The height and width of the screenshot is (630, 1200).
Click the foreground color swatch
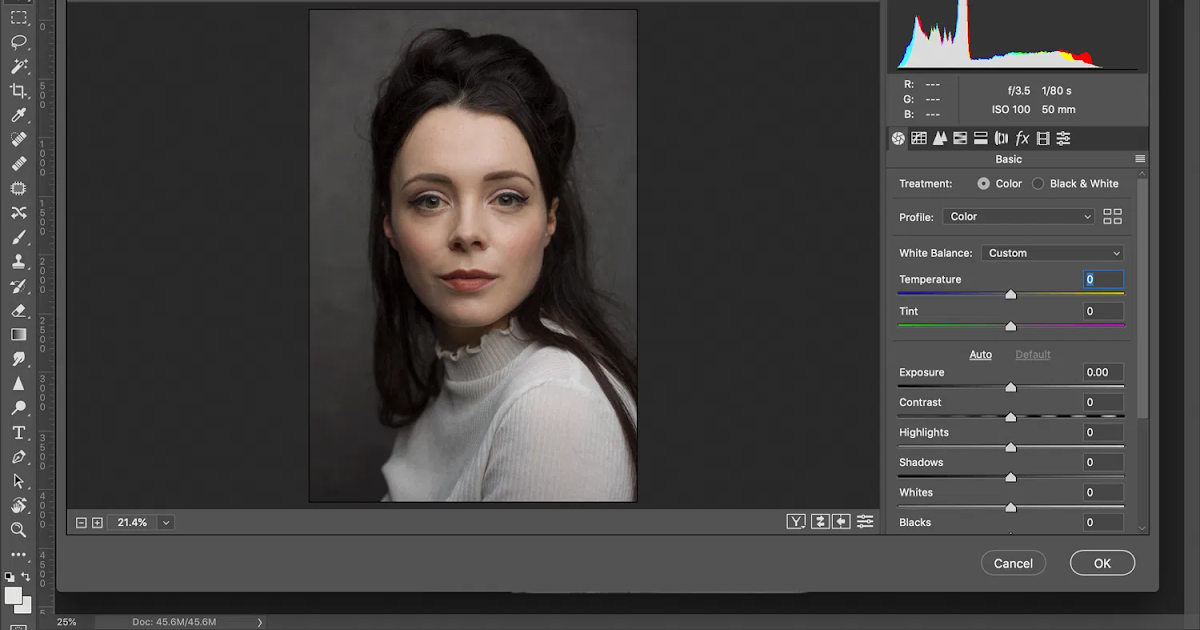[x=13, y=595]
